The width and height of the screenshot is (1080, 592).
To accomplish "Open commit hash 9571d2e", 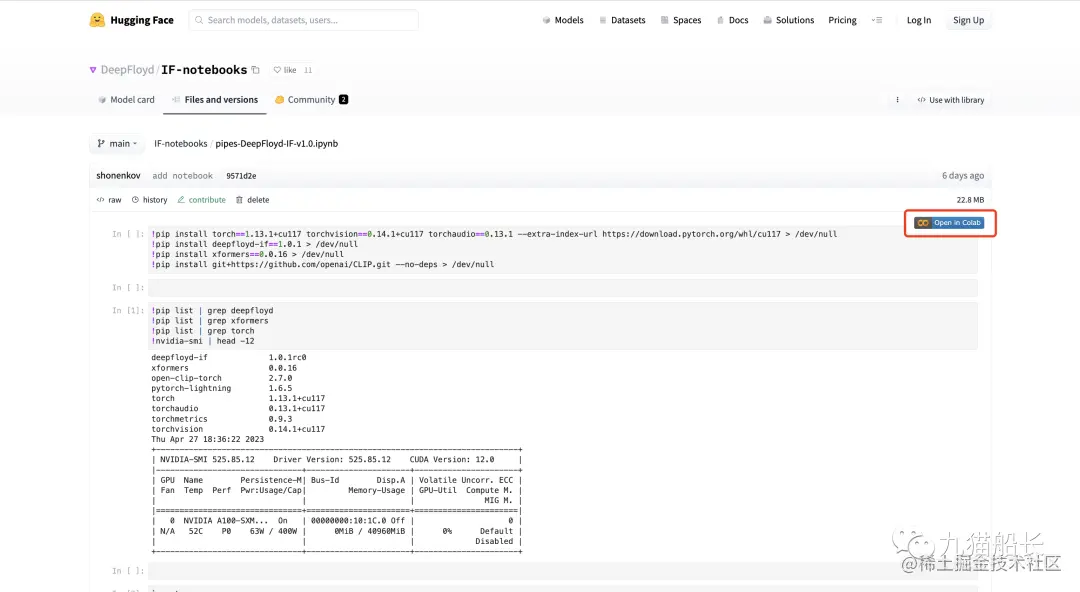I will 241,176.
